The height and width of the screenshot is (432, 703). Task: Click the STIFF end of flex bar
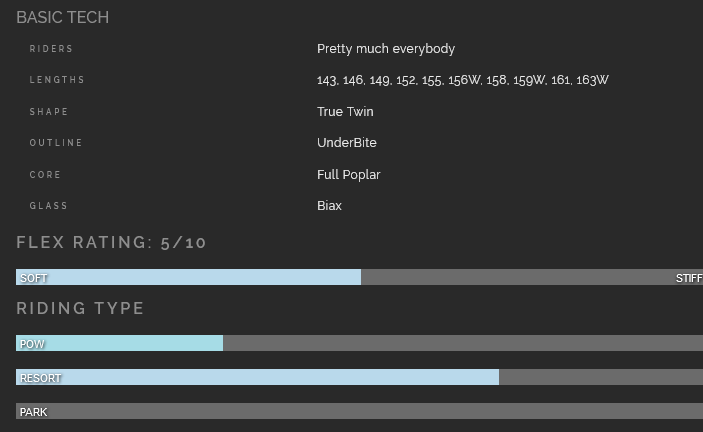coord(688,278)
